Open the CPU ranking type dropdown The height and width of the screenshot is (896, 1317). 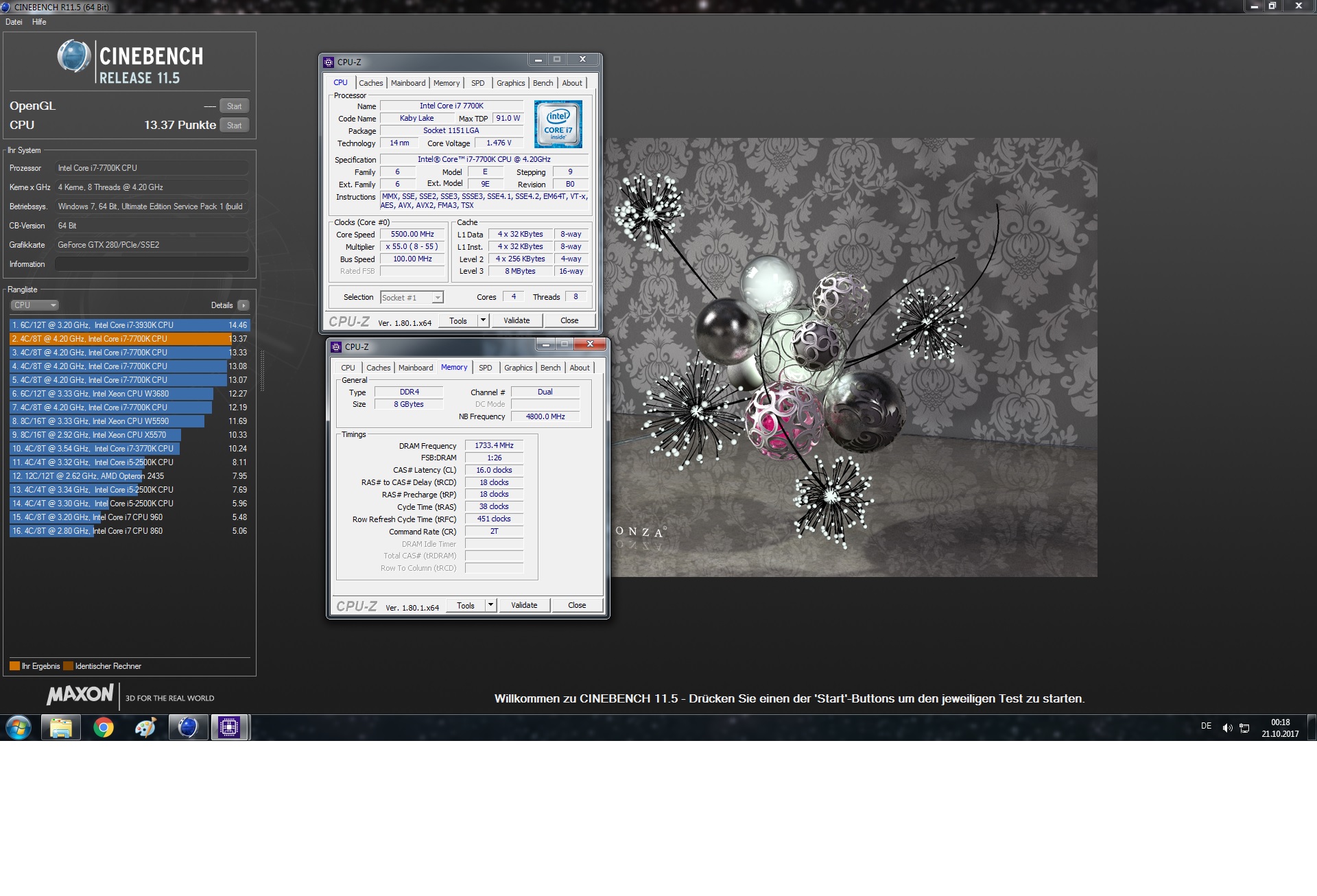pyautogui.click(x=34, y=305)
